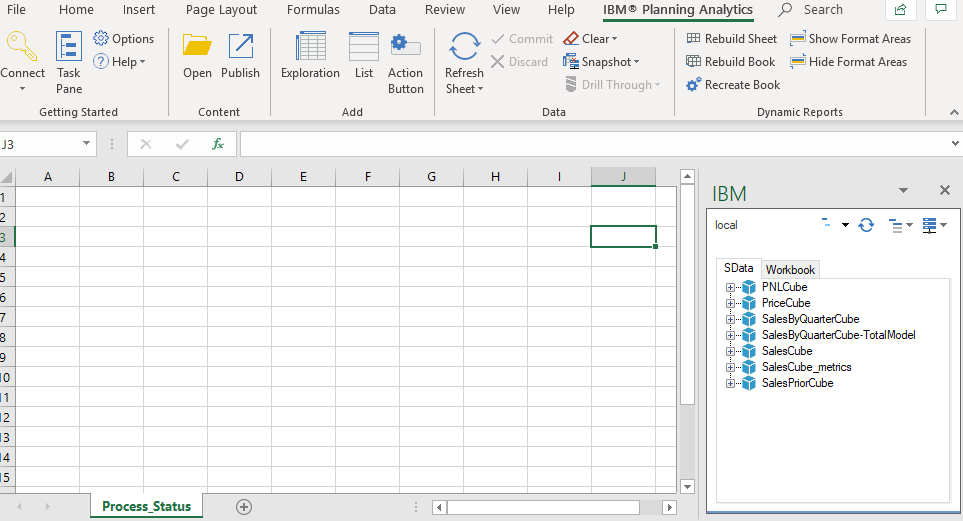Switch to the Formulas tab

point(313,10)
